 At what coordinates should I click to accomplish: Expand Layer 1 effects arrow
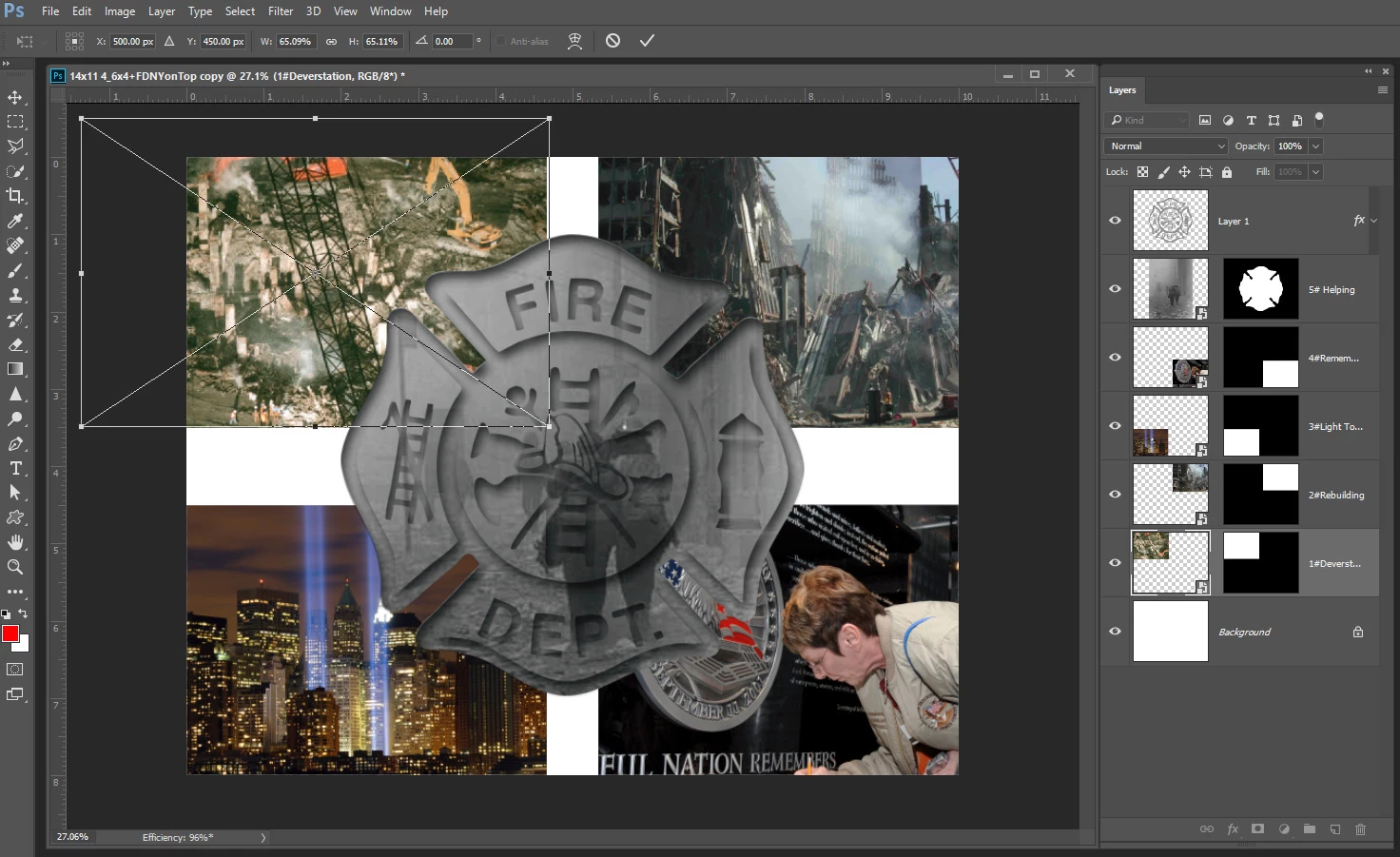click(1373, 221)
